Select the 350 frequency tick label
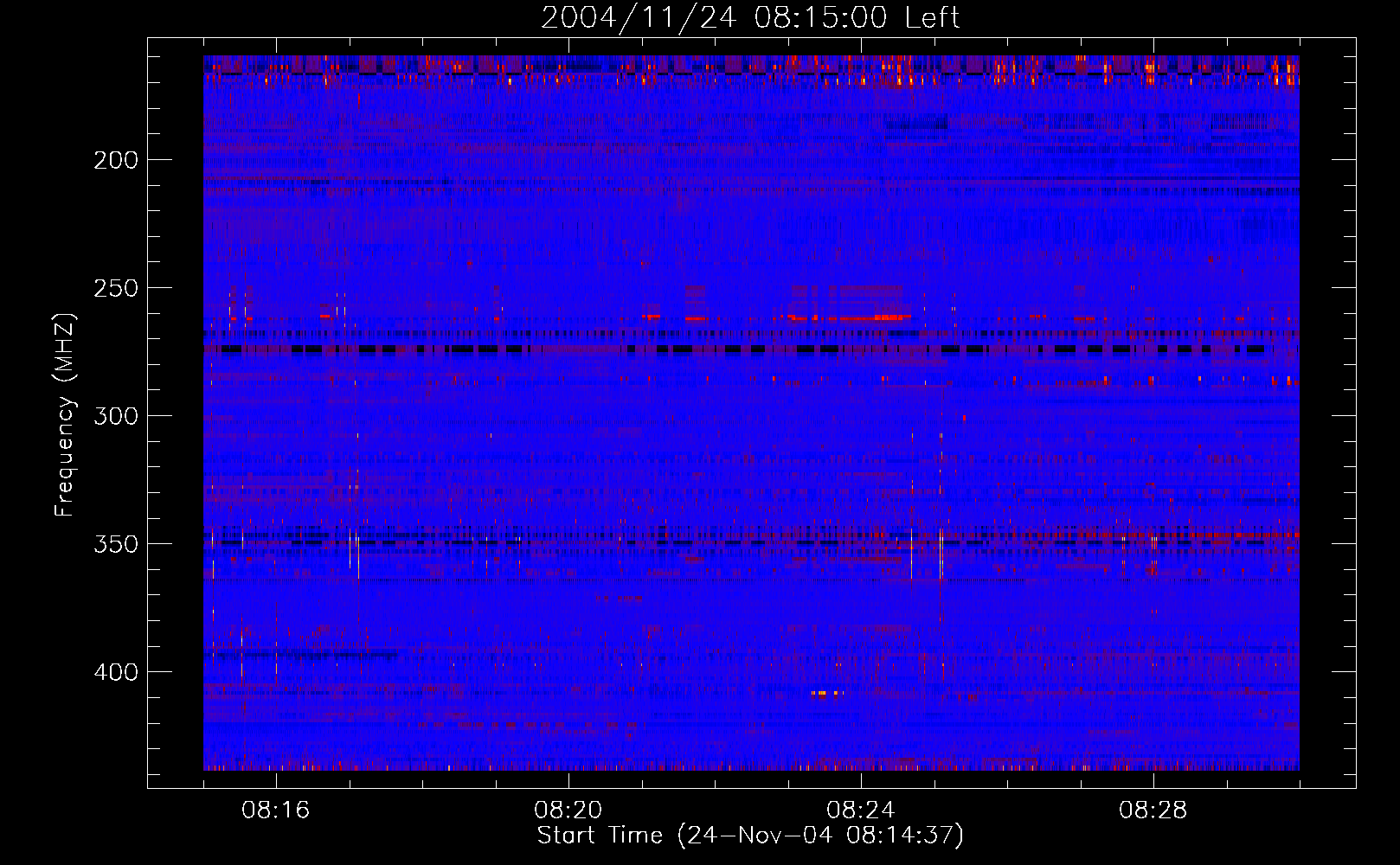The height and width of the screenshot is (865, 1400). pyautogui.click(x=115, y=543)
